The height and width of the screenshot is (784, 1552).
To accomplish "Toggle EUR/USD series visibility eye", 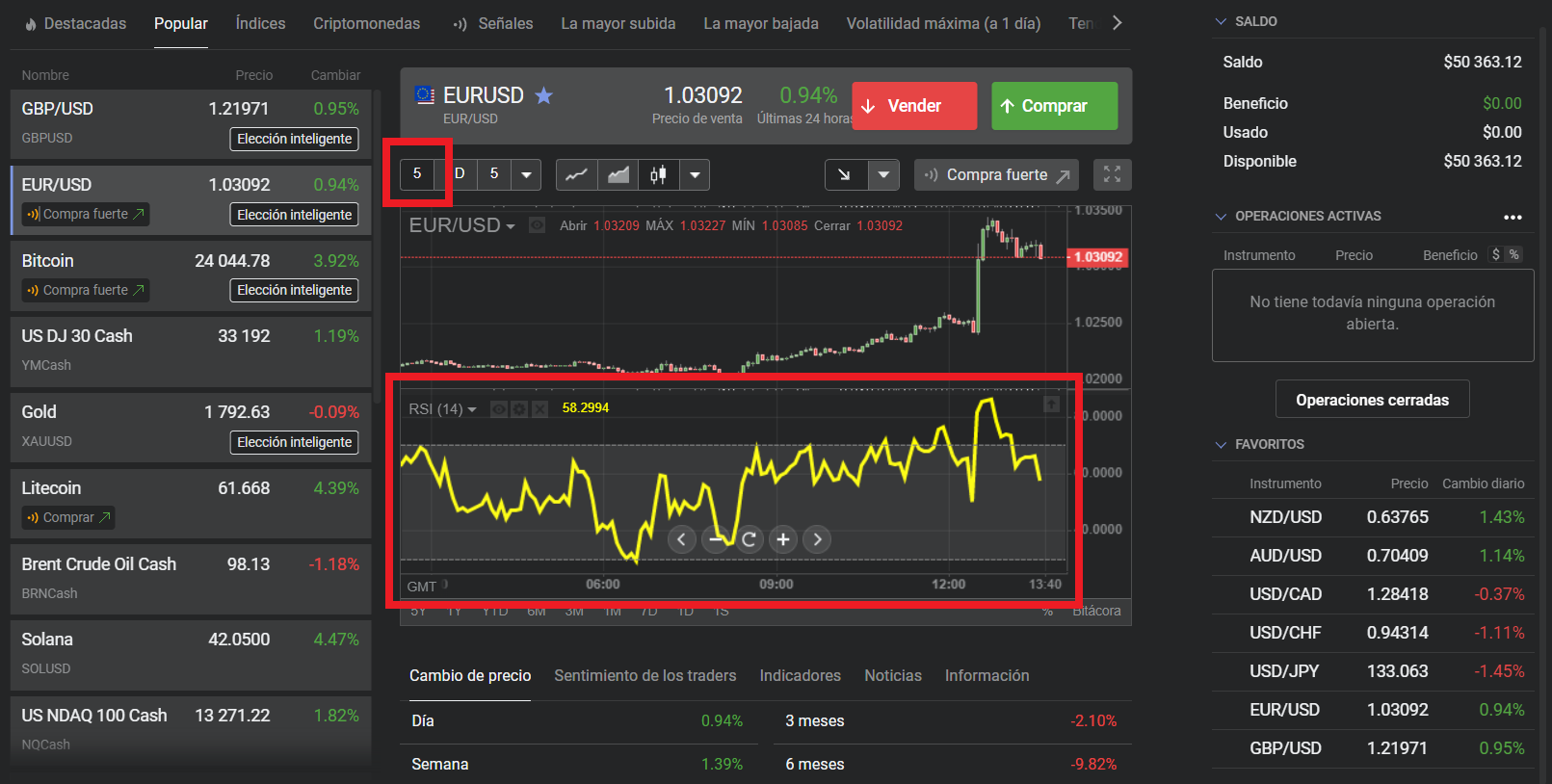I will coord(537,225).
